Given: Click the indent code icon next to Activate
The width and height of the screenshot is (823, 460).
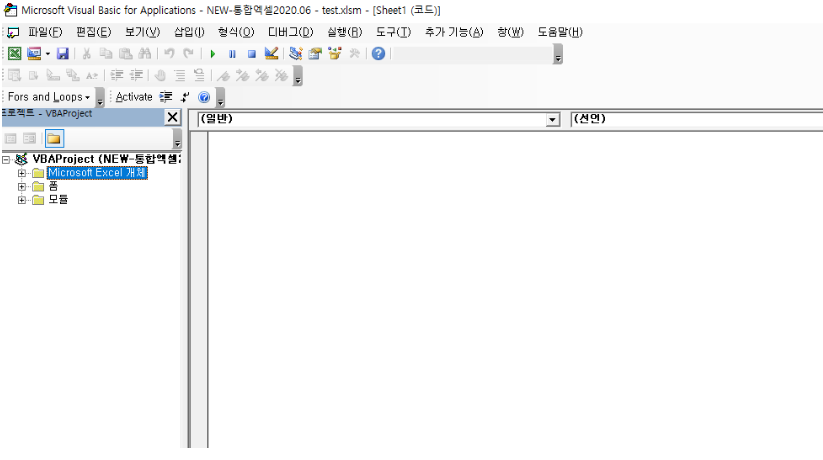Looking at the screenshot, I should (x=166, y=97).
